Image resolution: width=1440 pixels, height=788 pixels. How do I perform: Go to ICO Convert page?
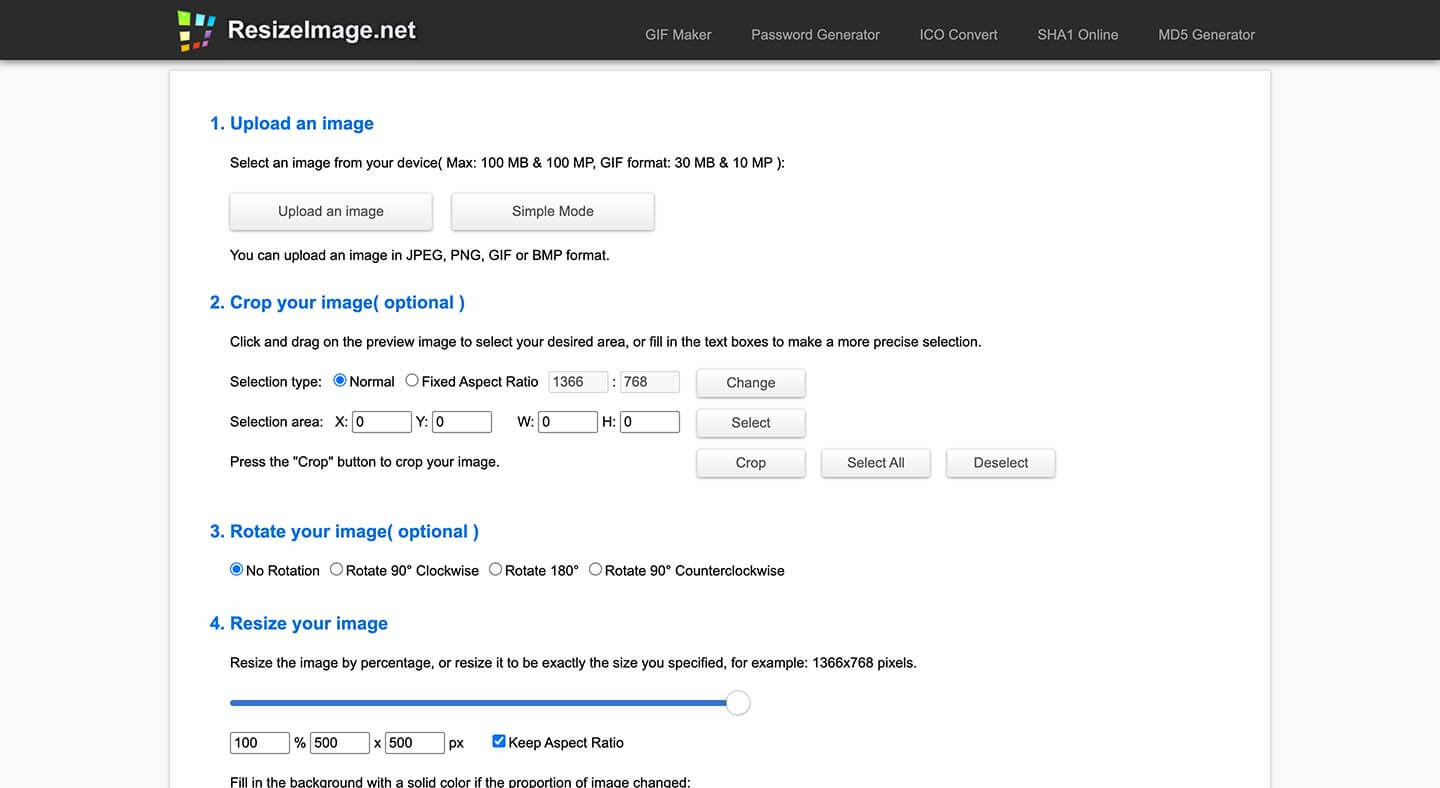(958, 34)
